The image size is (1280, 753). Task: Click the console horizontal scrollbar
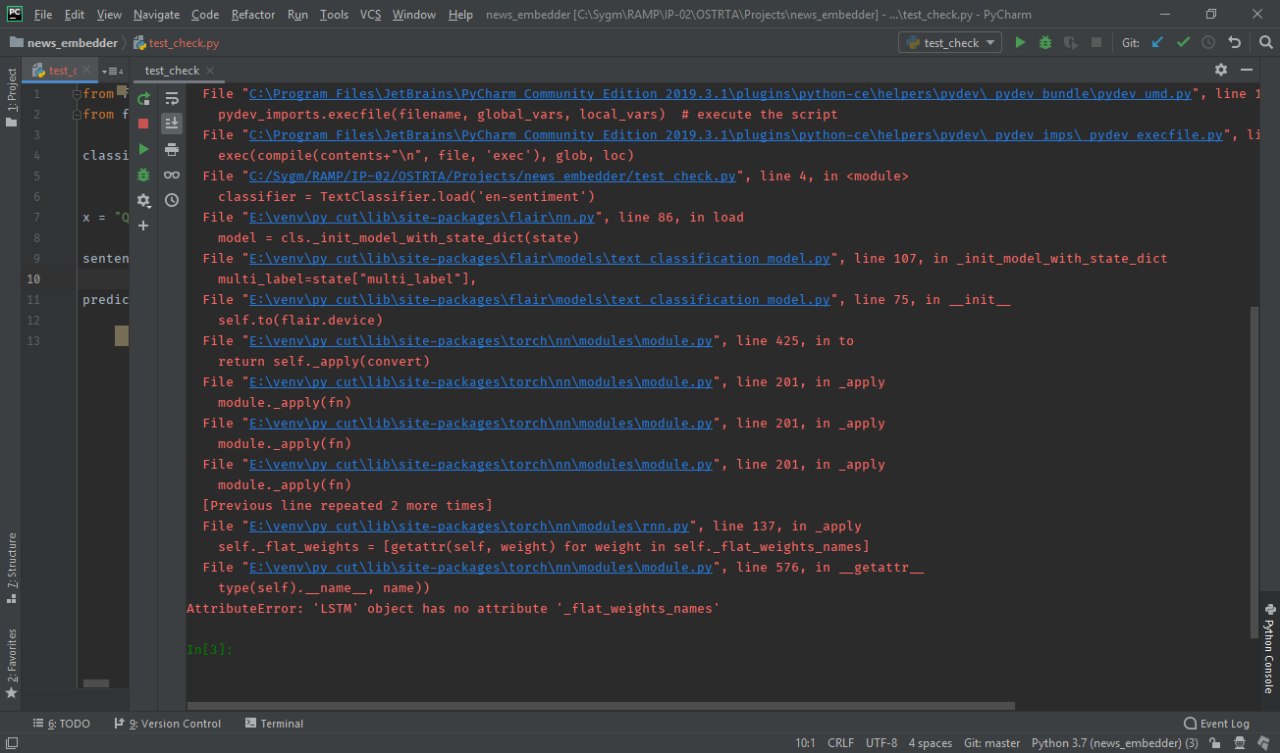click(600, 706)
